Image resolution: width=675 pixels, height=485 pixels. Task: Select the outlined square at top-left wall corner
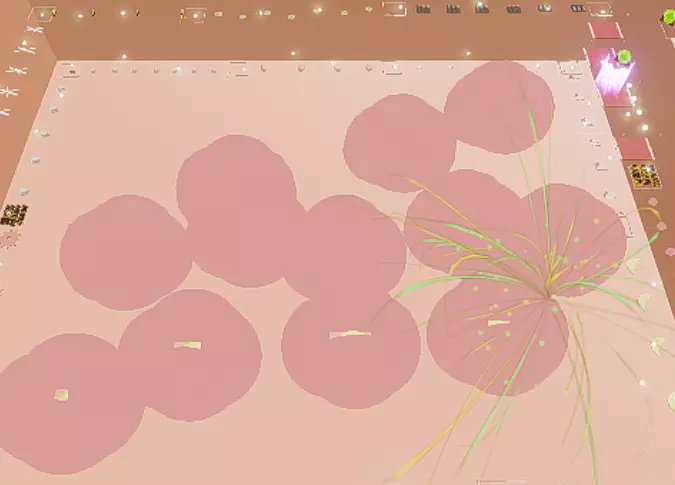(41, 14)
